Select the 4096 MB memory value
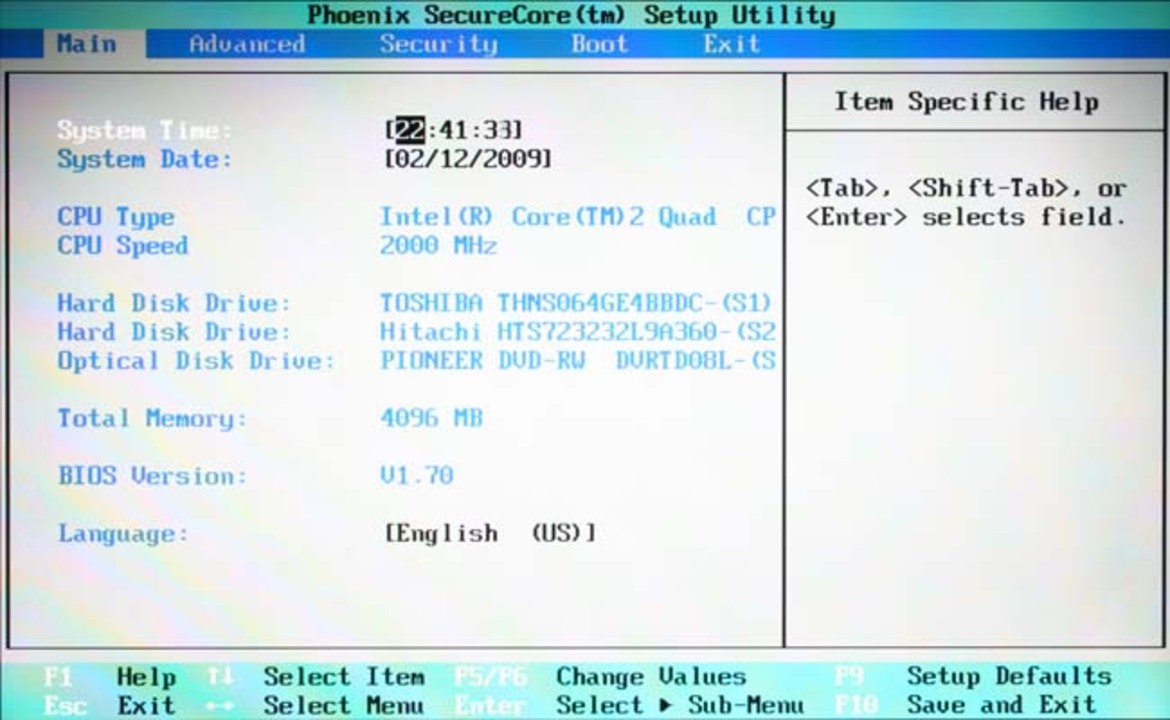 tap(431, 418)
